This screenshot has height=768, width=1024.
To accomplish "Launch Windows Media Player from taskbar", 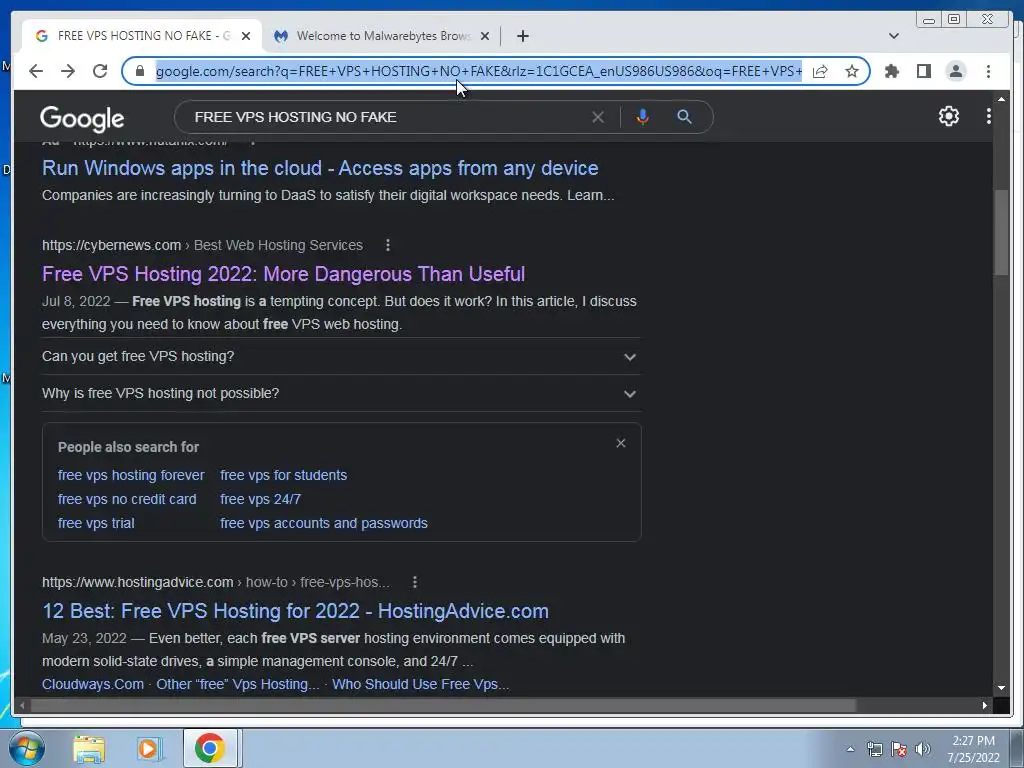I will click(149, 749).
